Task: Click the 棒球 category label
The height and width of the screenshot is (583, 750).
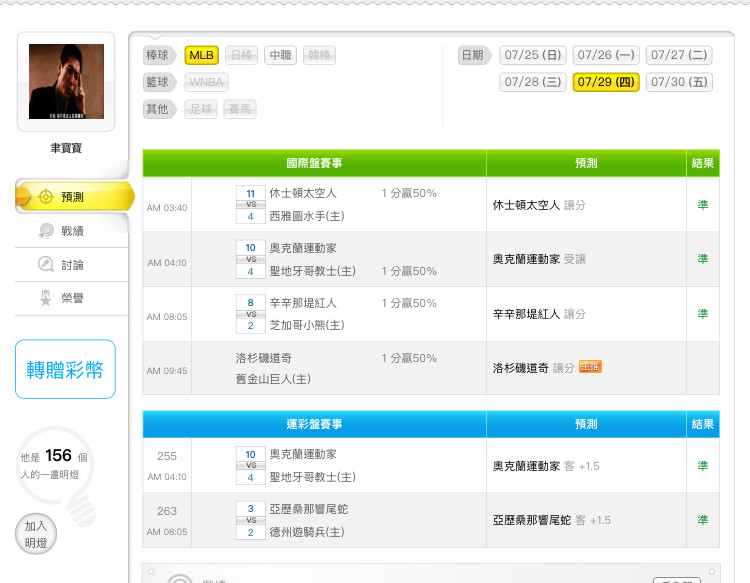Action: [158, 55]
